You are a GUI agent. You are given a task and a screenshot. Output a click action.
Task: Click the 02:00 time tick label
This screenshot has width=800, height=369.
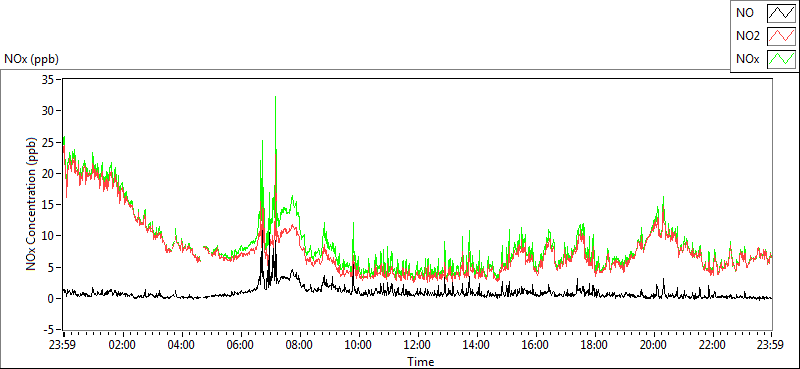[123, 344]
